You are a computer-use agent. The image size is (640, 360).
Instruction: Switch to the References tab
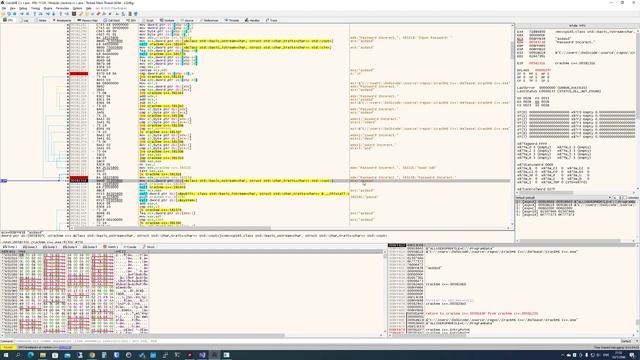tap(209, 20)
